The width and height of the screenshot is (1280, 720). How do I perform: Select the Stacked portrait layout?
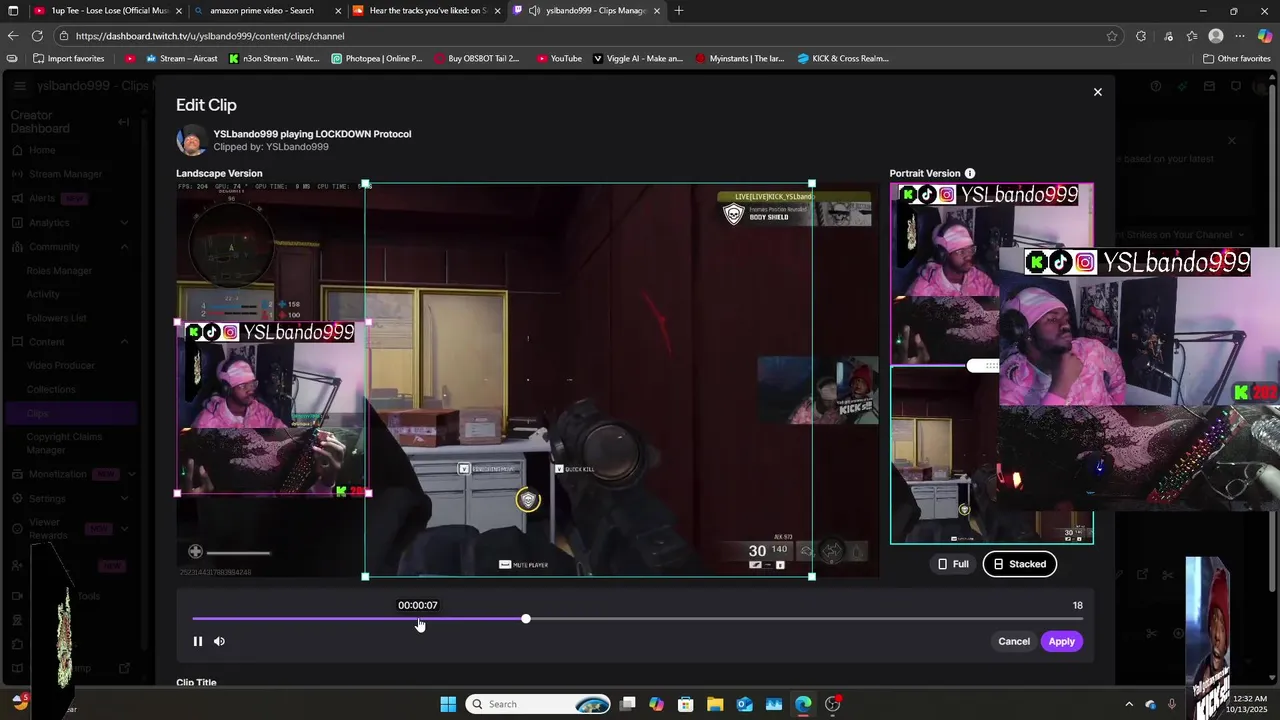pos(1019,564)
